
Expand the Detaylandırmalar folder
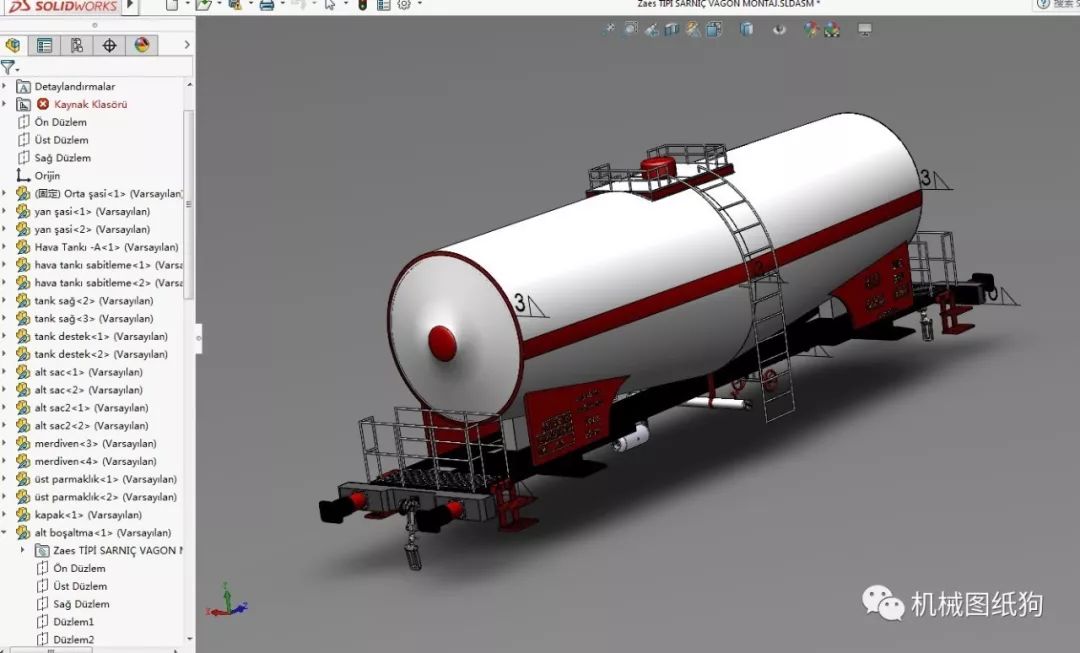pyautogui.click(x=5, y=86)
